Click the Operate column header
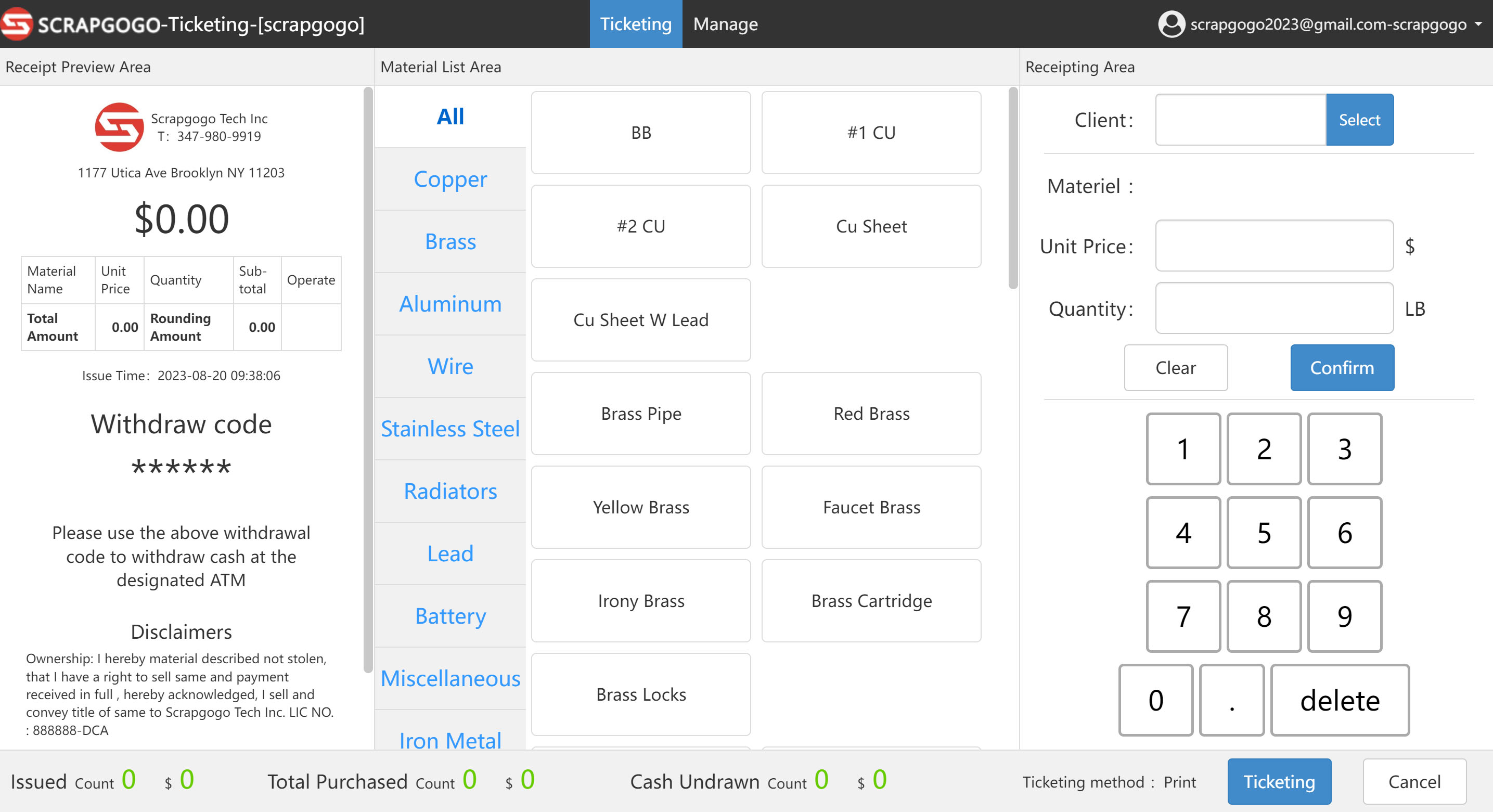Viewport: 1493px width, 812px height. (x=311, y=280)
